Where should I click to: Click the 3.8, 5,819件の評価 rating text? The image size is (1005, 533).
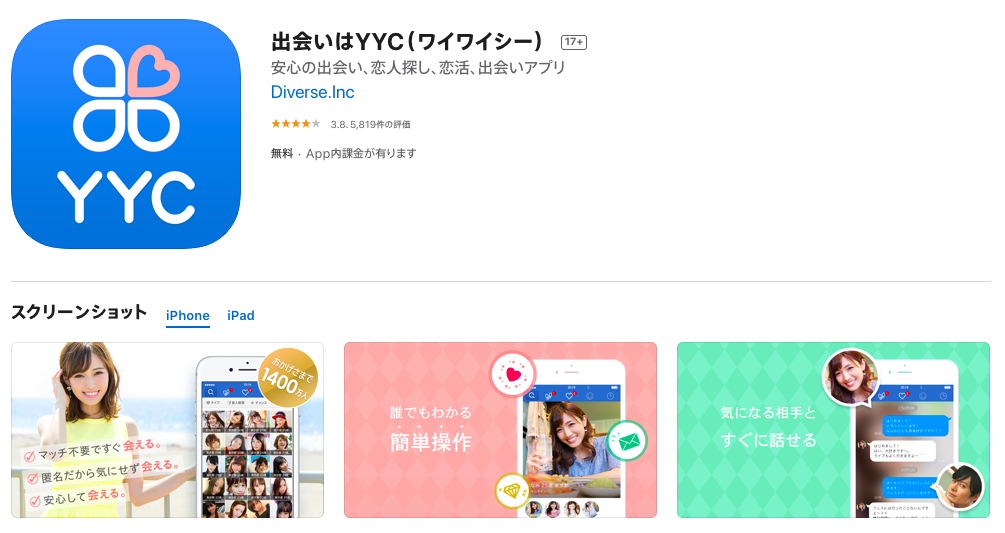click(x=370, y=124)
